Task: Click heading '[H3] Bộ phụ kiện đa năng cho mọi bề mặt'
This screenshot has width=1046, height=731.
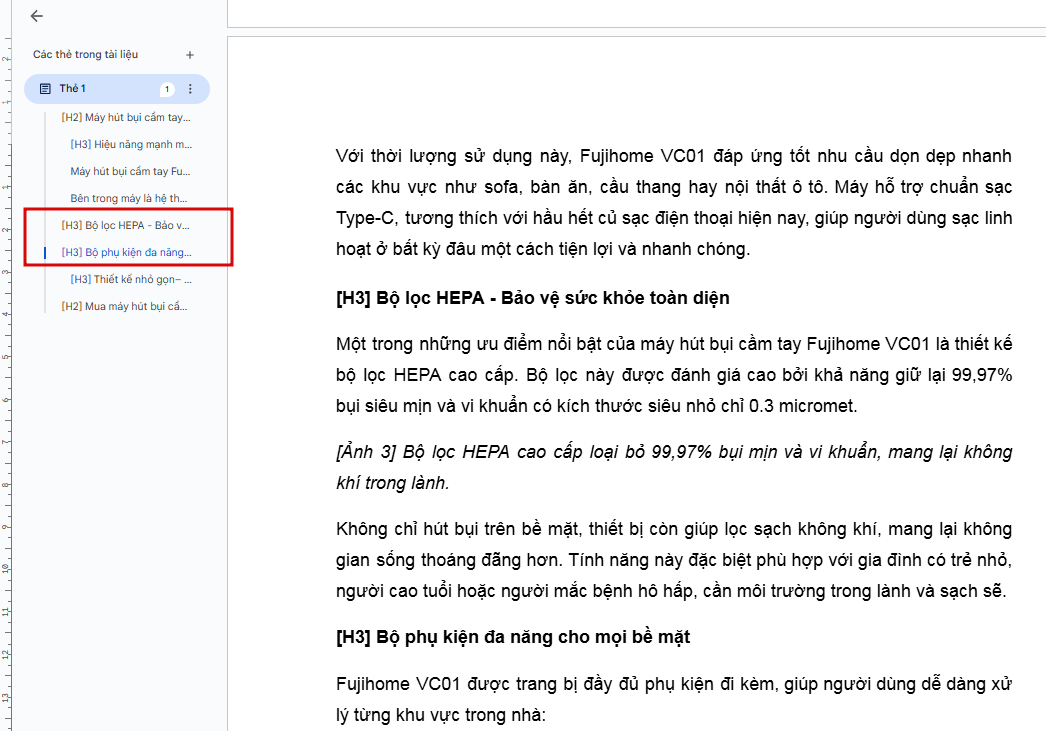Action: tap(512, 637)
